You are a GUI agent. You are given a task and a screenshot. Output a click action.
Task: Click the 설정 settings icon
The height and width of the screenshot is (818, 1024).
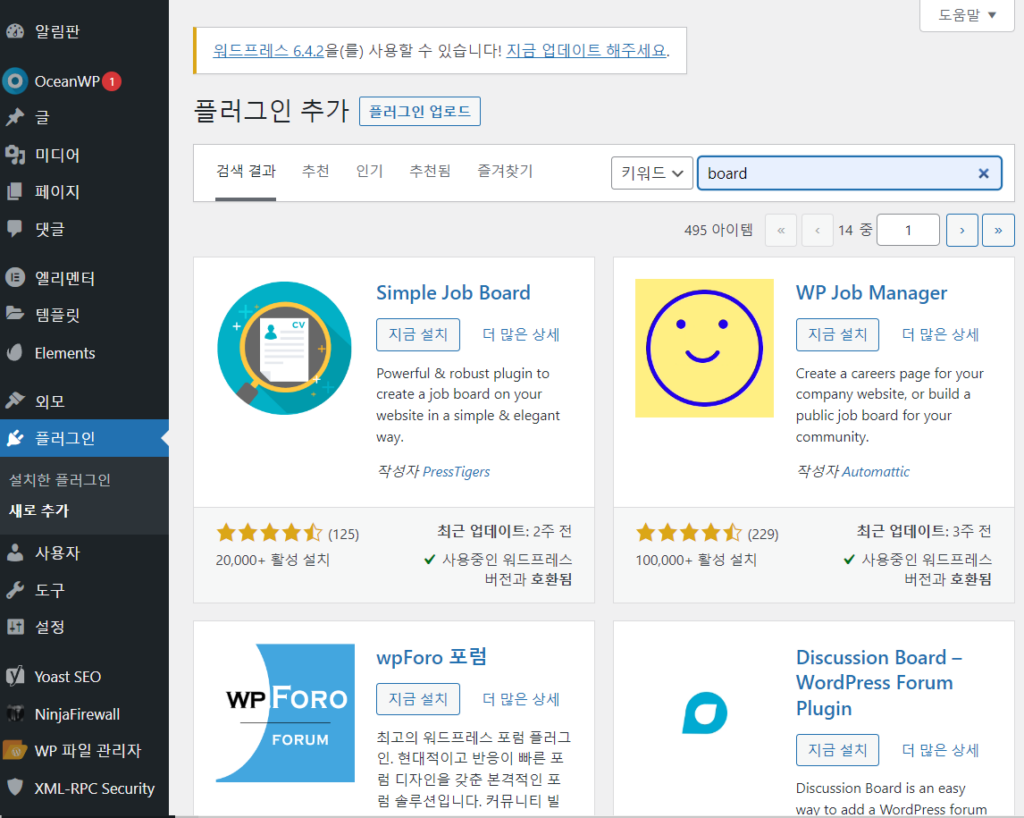(x=15, y=627)
